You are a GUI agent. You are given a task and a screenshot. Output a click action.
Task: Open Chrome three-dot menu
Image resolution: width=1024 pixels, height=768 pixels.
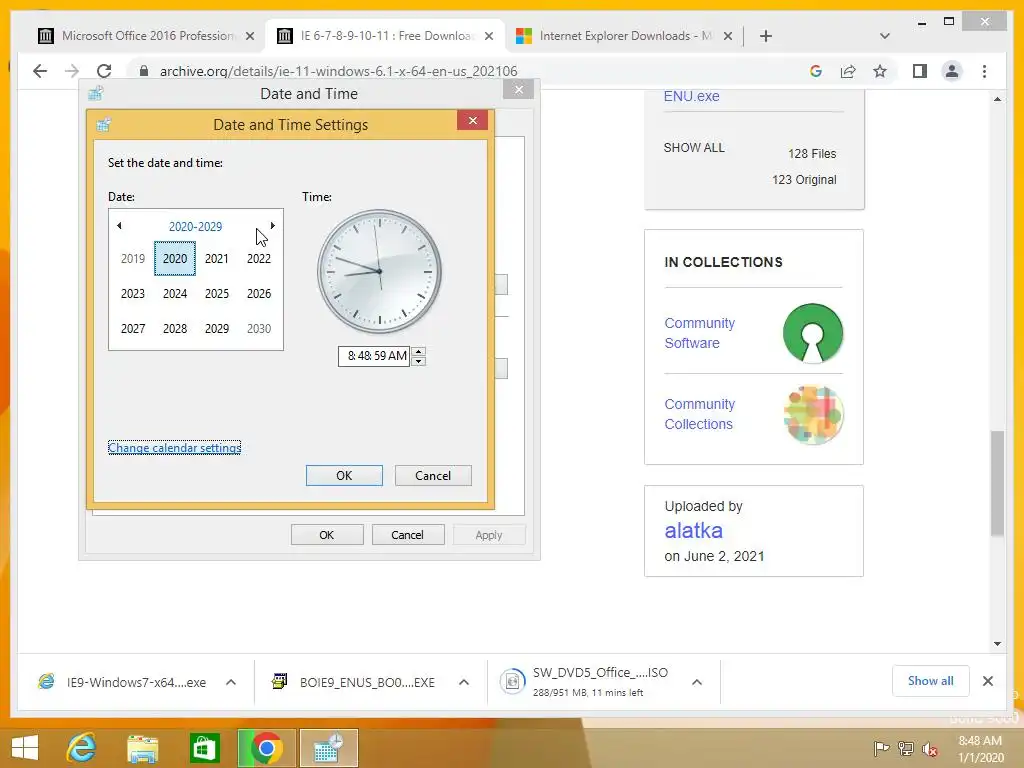point(984,71)
